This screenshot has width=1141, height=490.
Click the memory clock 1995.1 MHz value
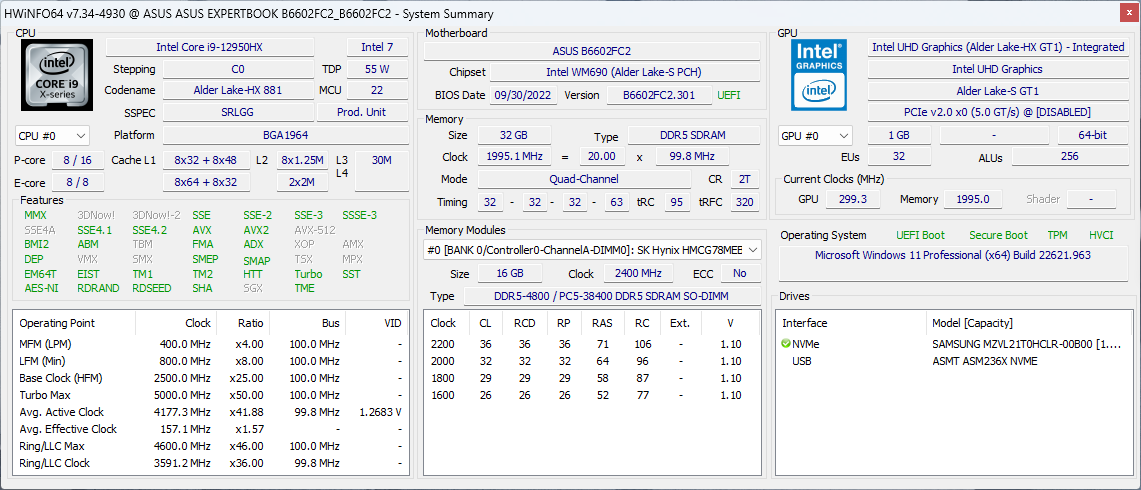[x=514, y=157]
